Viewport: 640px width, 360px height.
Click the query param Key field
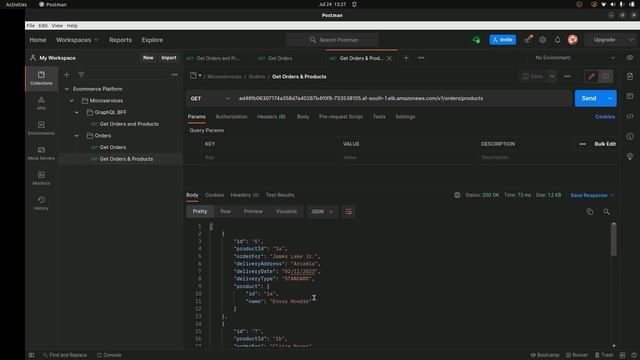(x=270, y=158)
